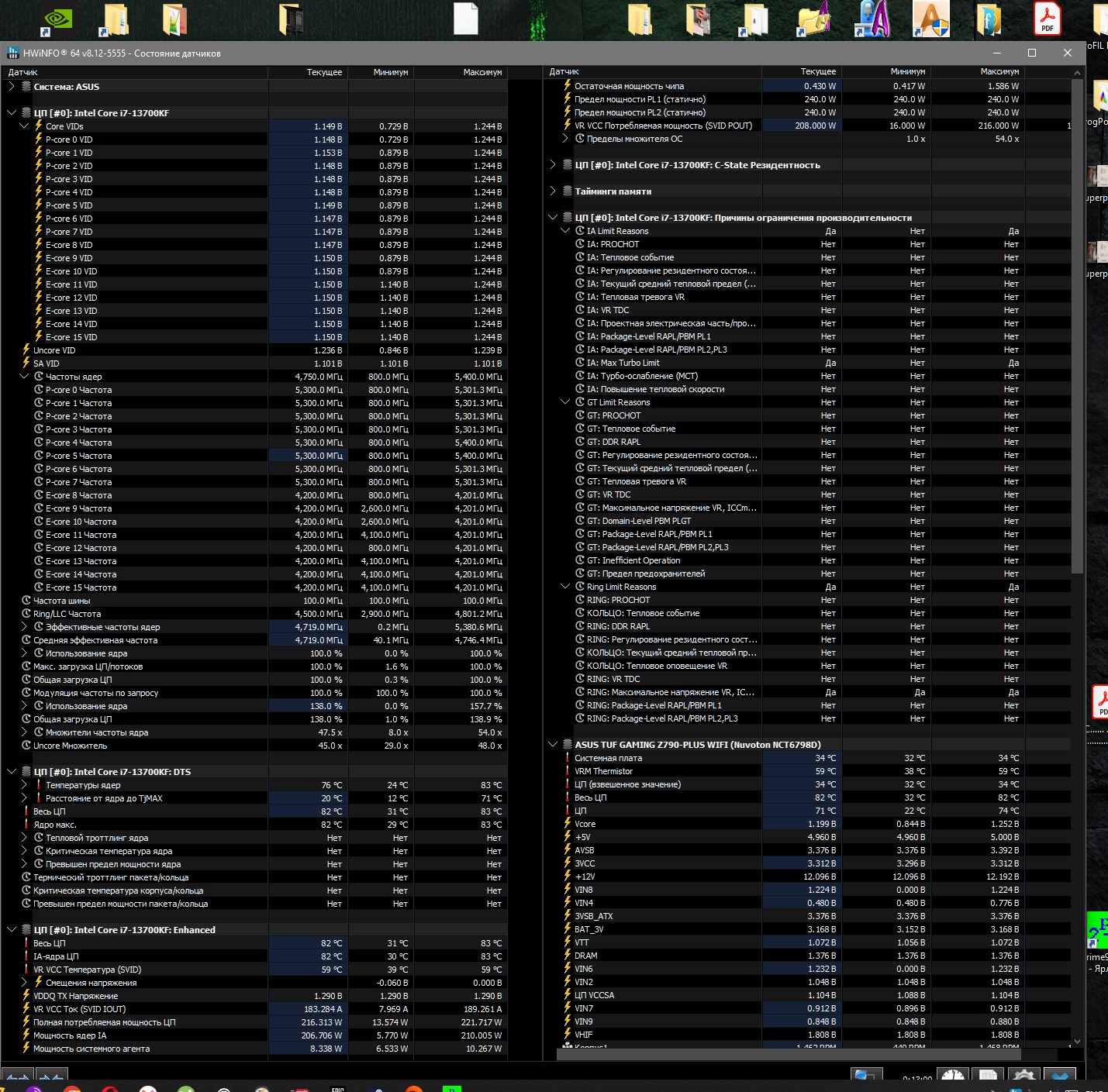Select the E-core 15 VID row
The height and width of the screenshot is (1092, 1108).
pyautogui.click(x=254, y=337)
